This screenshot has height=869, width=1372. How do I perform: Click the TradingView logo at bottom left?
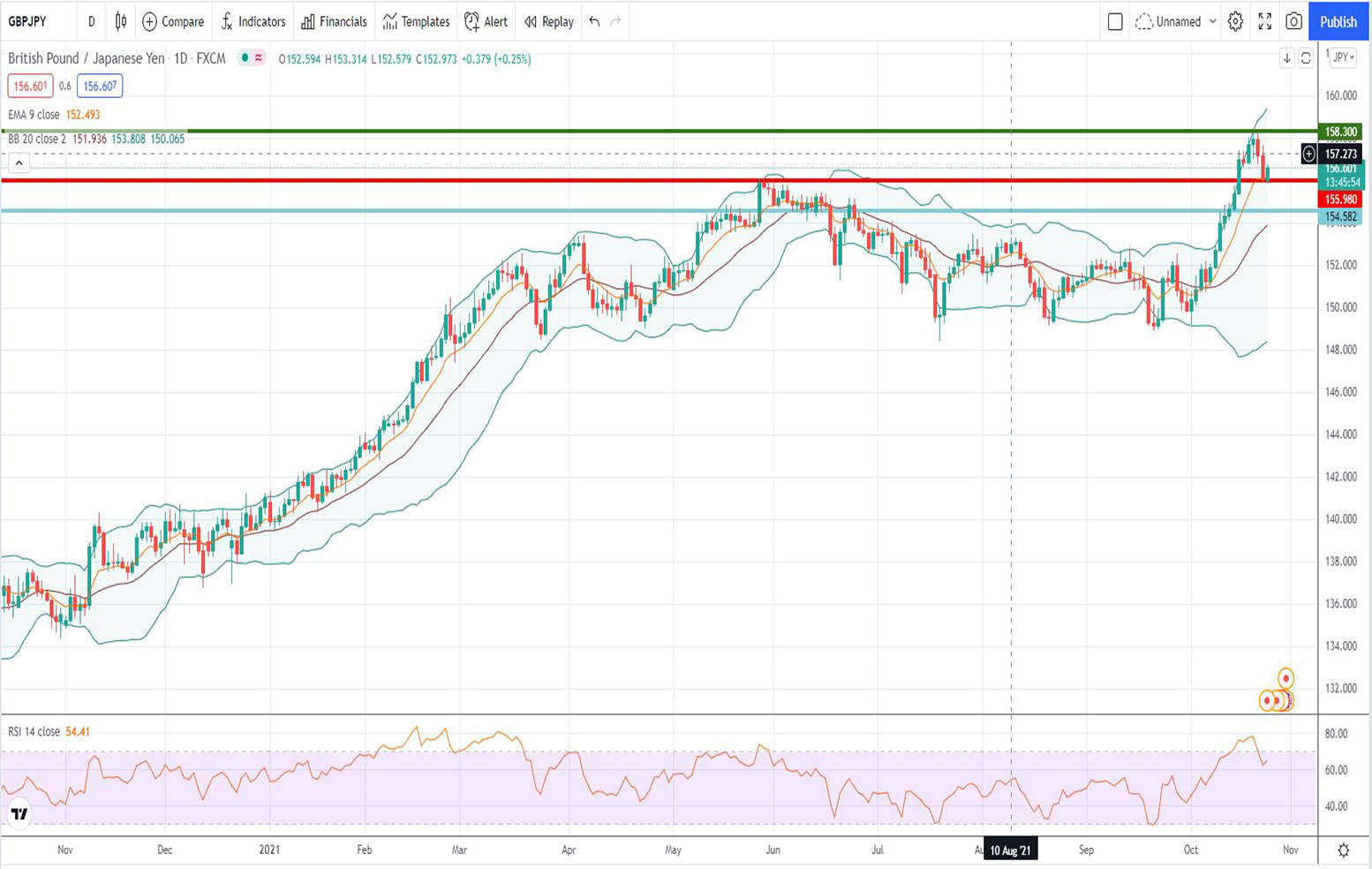coord(19,813)
